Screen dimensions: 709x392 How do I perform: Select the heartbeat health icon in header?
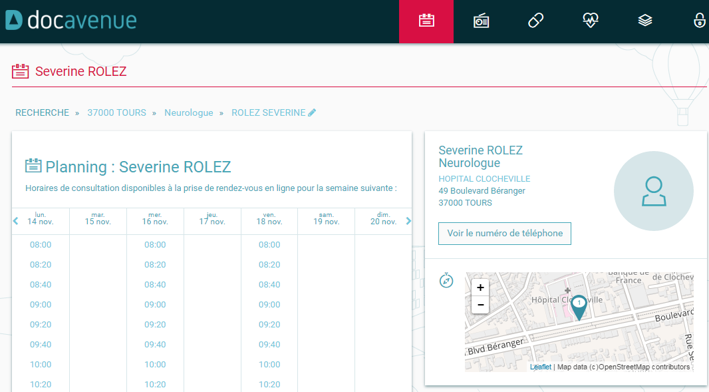[x=591, y=20]
